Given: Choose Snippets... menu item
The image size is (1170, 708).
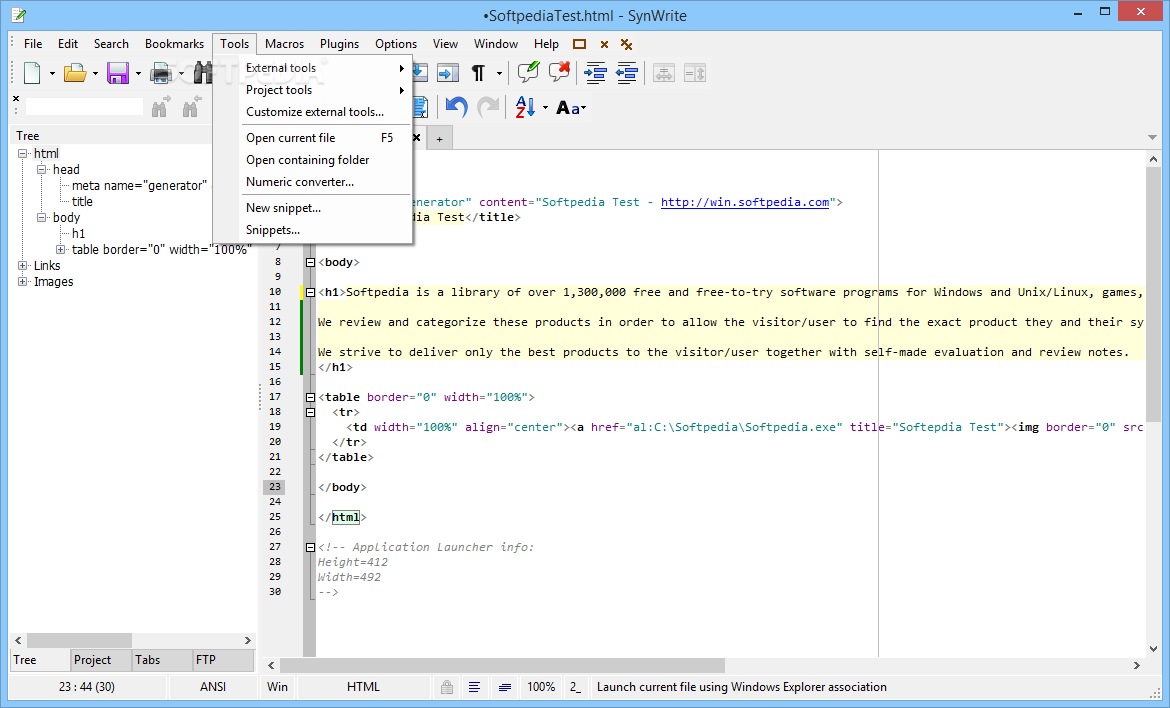Looking at the screenshot, I should pos(313,230).
